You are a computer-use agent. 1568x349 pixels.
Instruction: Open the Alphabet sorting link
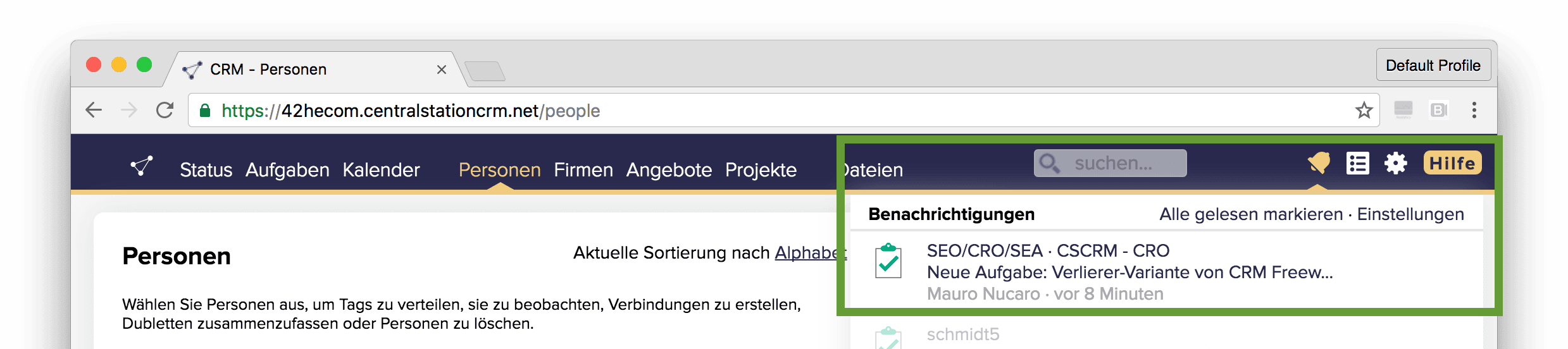(x=810, y=253)
